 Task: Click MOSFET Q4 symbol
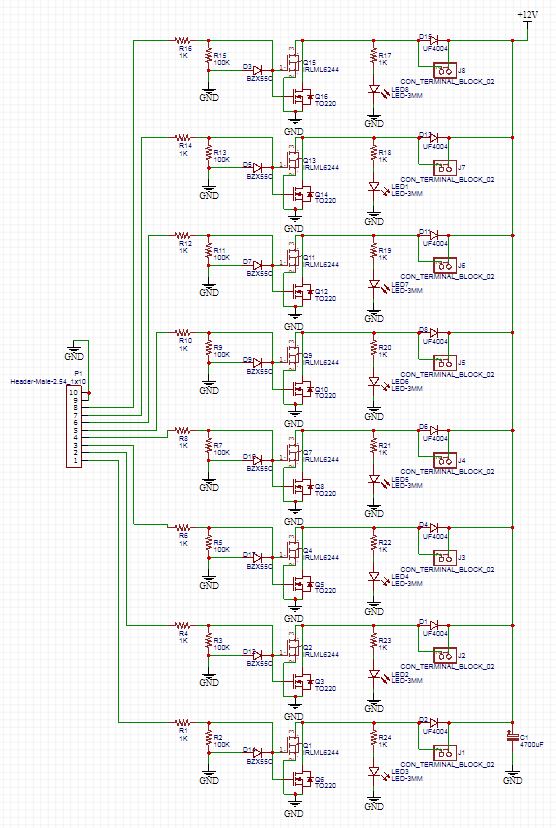point(291,550)
